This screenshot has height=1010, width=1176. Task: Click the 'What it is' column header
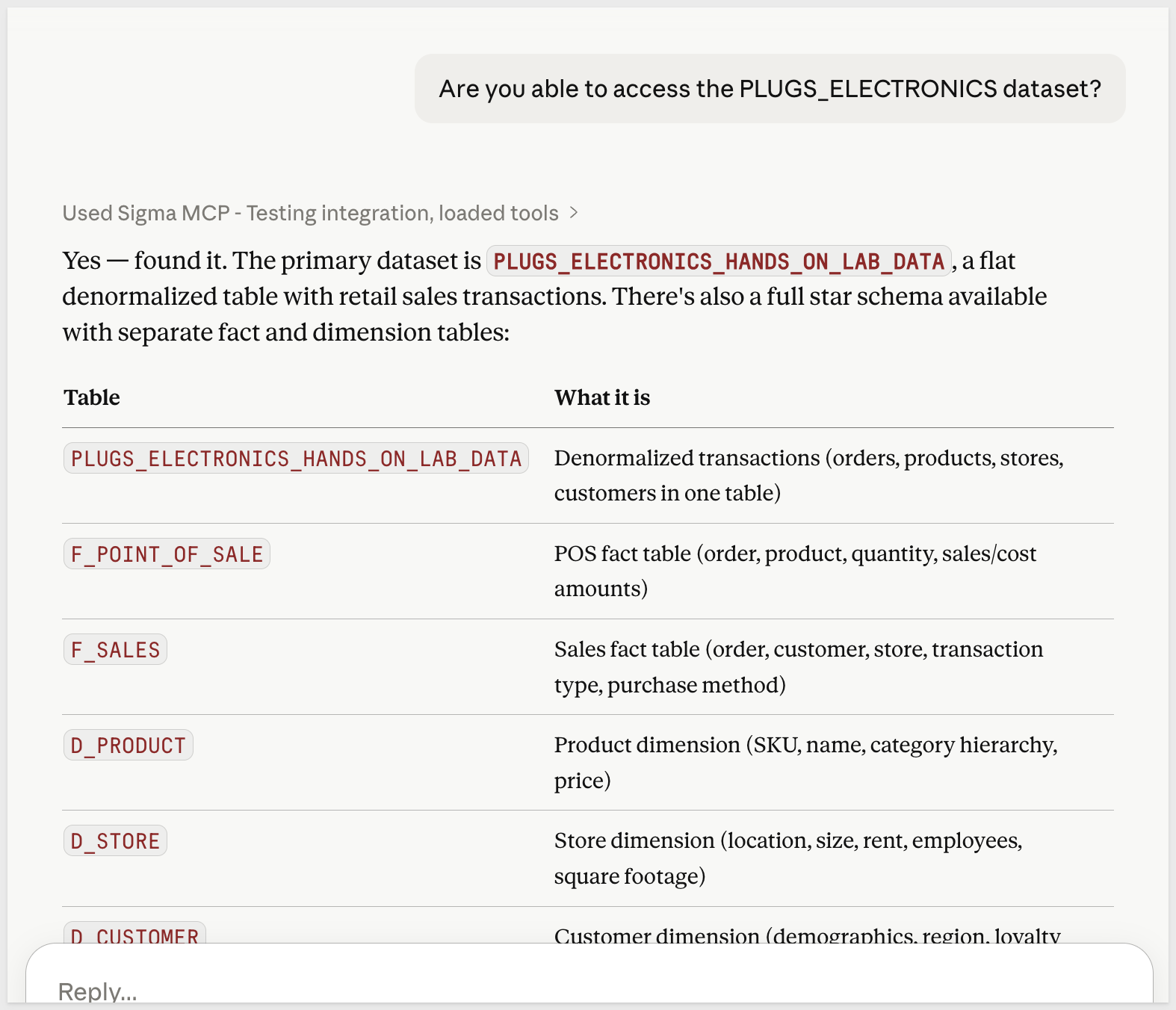pyautogui.click(x=601, y=397)
